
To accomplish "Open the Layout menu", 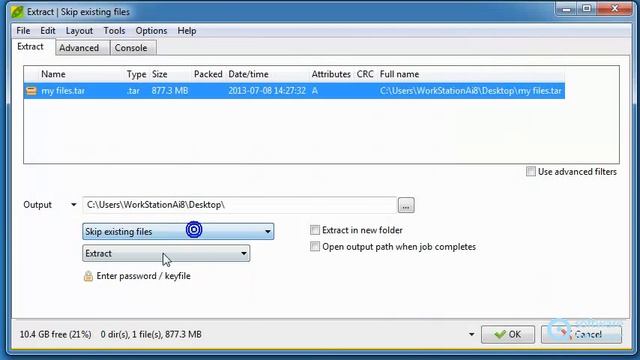I will coord(79,31).
